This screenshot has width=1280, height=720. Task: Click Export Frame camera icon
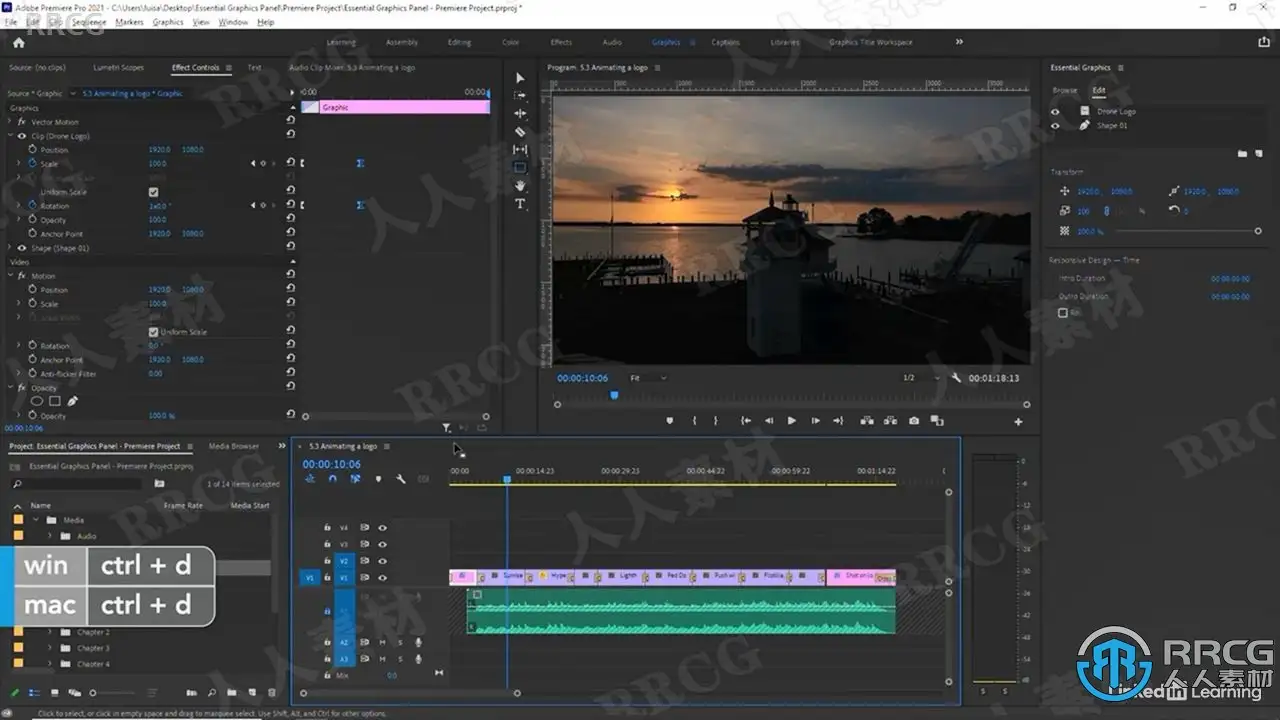(x=914, y=421)
